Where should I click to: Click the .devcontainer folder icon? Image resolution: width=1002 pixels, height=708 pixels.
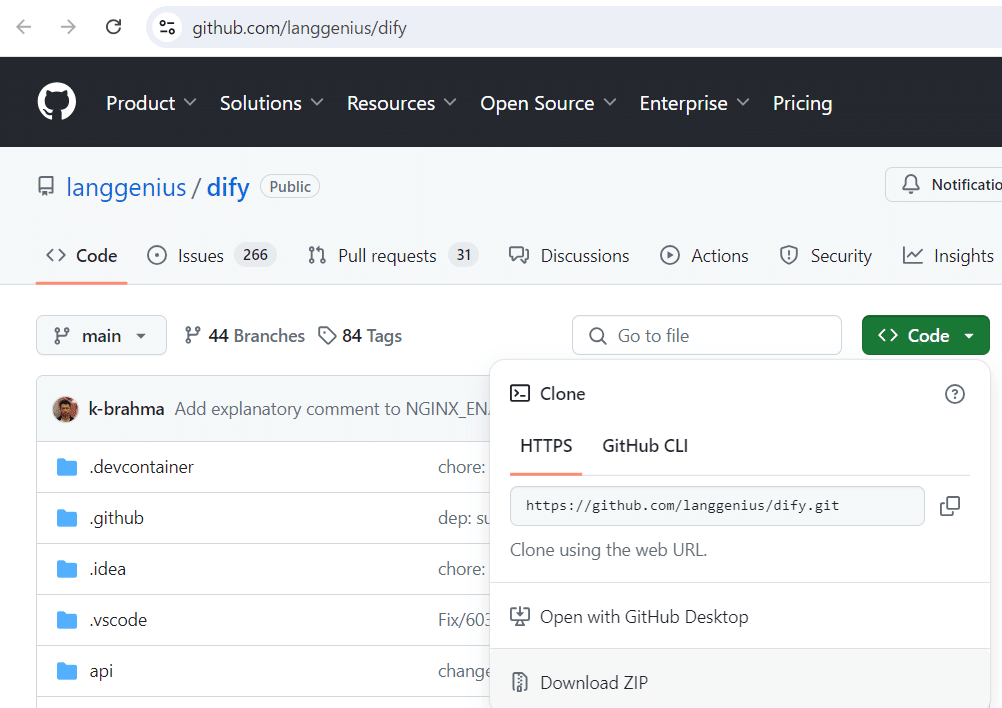[x=66, y=467]
